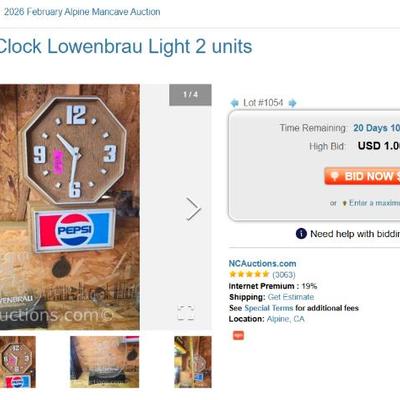Viewport: 400px width, 400px height.
Task: Show next image with right chevron
Action: click(193, 209)
